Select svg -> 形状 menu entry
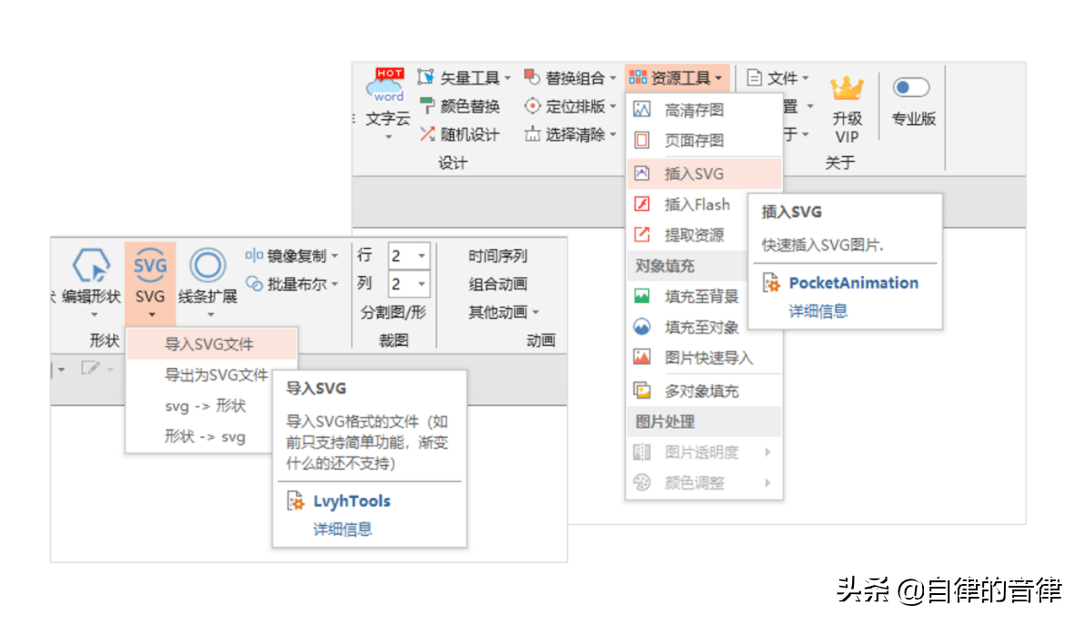Image resolution: width=1080 pixels, height=622 pixels. pyautogui.click(x=200, y=406)
